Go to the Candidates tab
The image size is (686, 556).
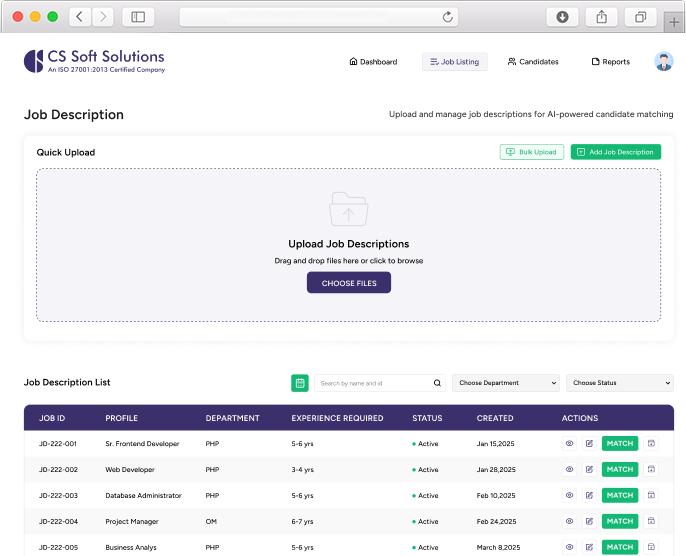pyautogui.click(x=533, y=62)
